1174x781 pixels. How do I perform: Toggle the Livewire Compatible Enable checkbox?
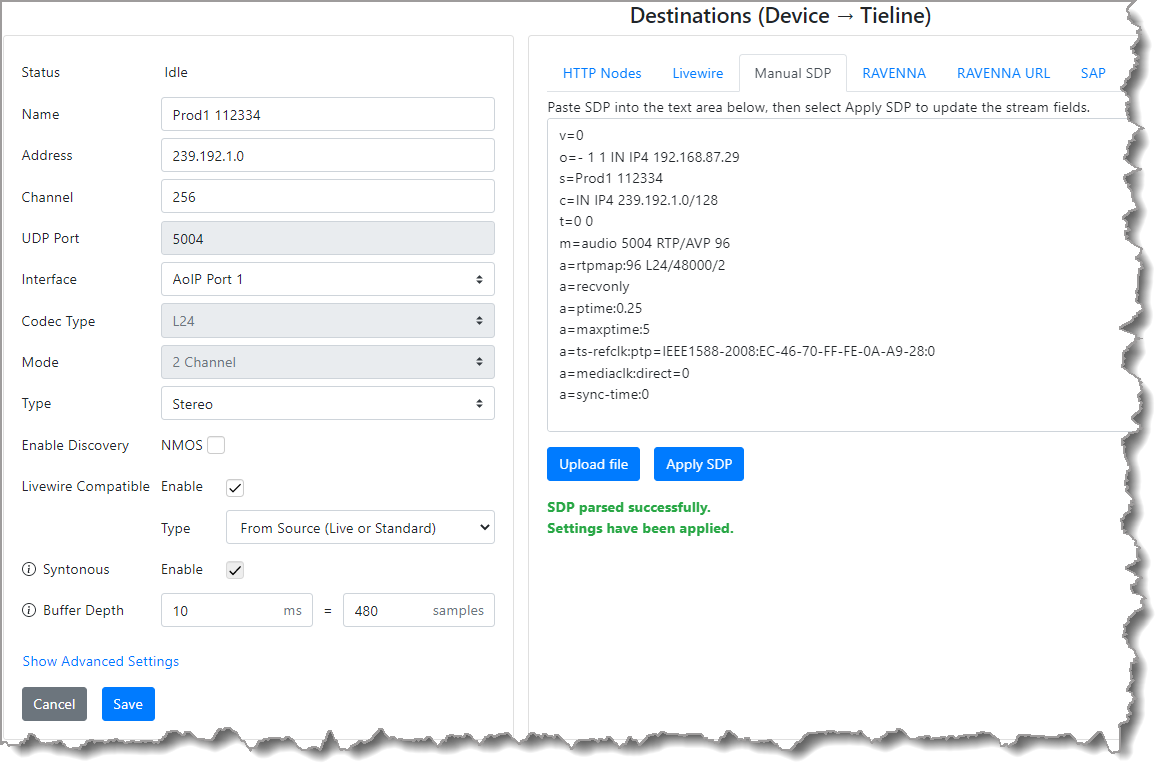point(235,488)
